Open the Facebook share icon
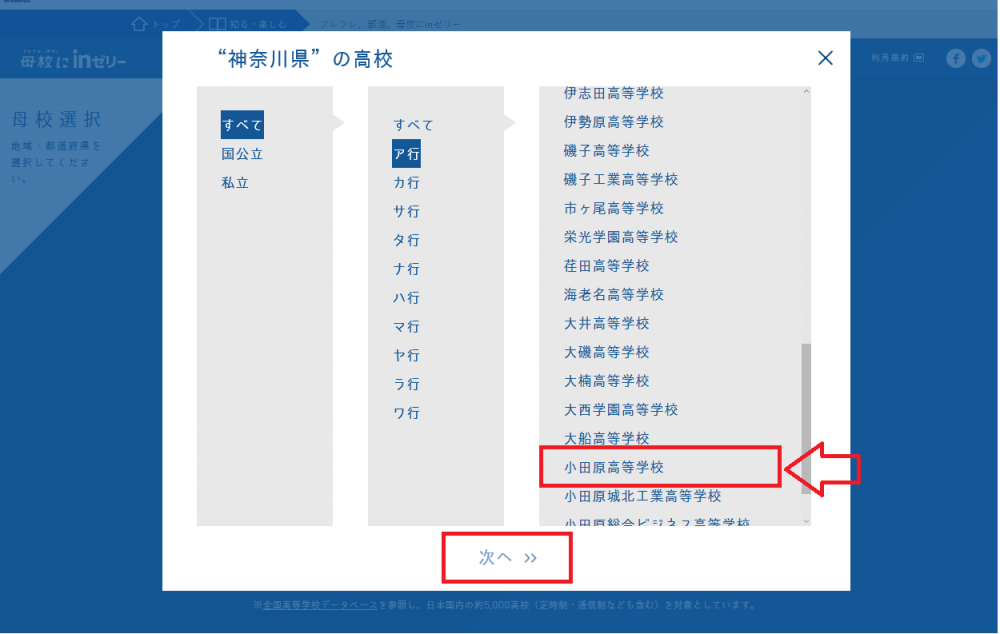The width and height of the screenshot is (1000, 634). point(956,59)
